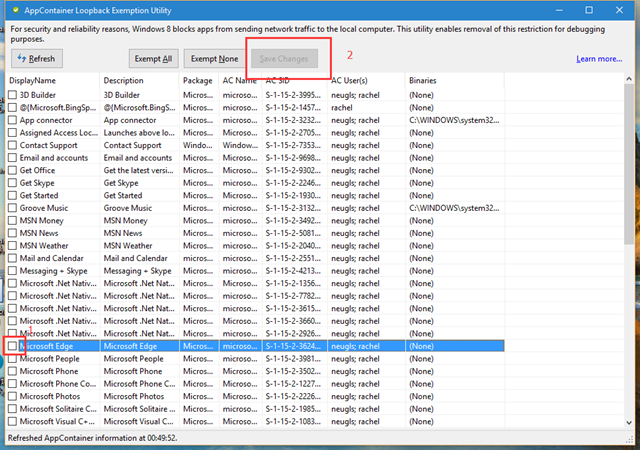This screenshot has height=450, width=640.
Task: Click Microsoft Solitaire C... row name
Action: pos(58,409)
